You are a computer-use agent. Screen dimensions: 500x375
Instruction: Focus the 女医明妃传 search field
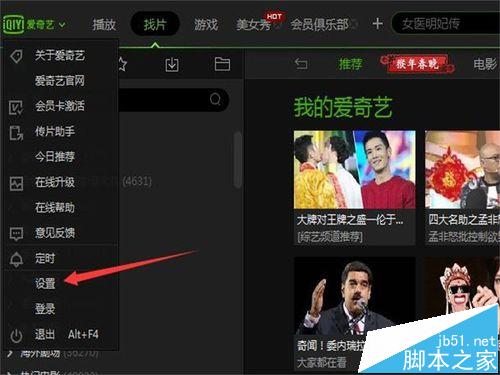pos(447,24)
